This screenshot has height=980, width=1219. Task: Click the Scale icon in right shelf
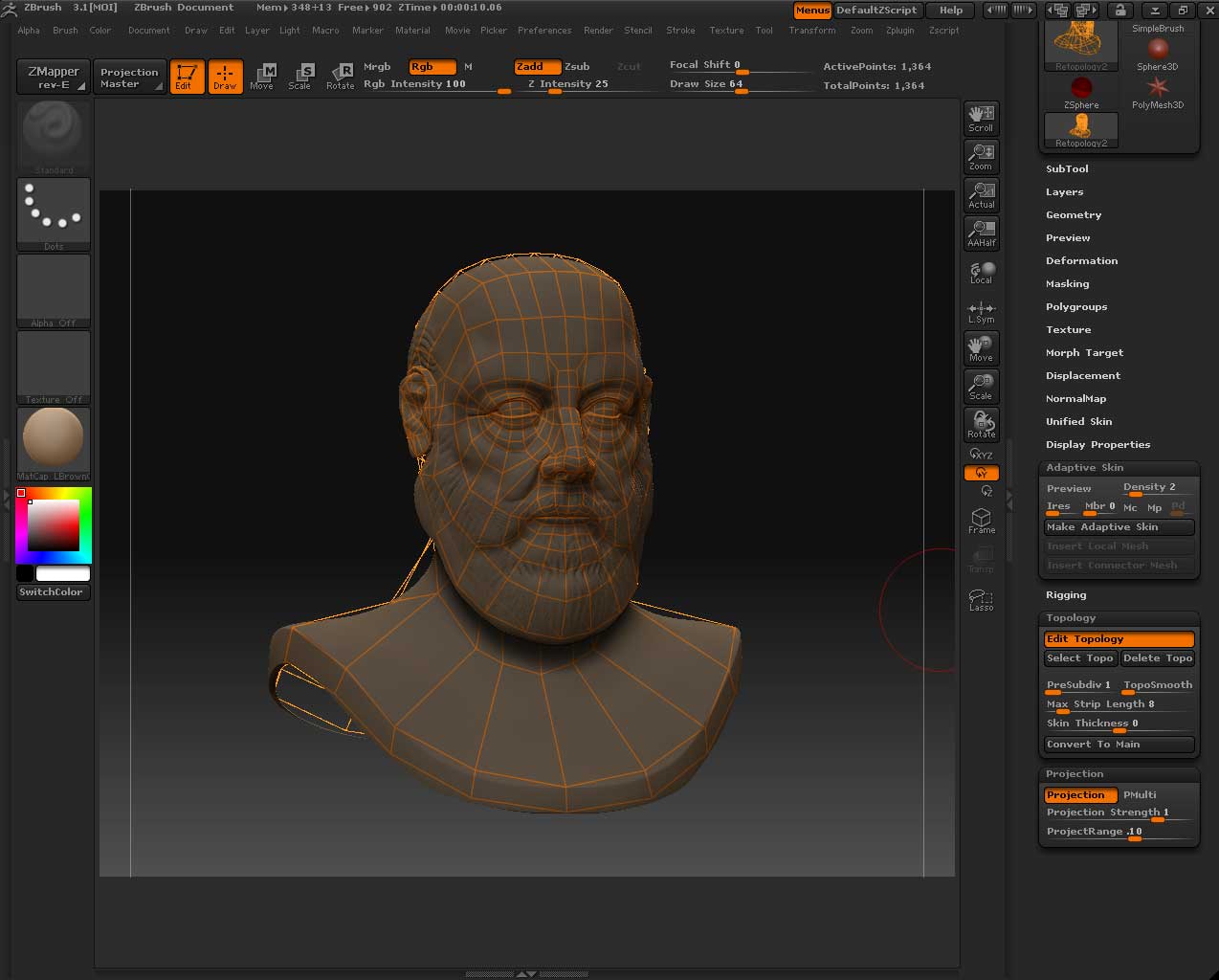(981, 386)
